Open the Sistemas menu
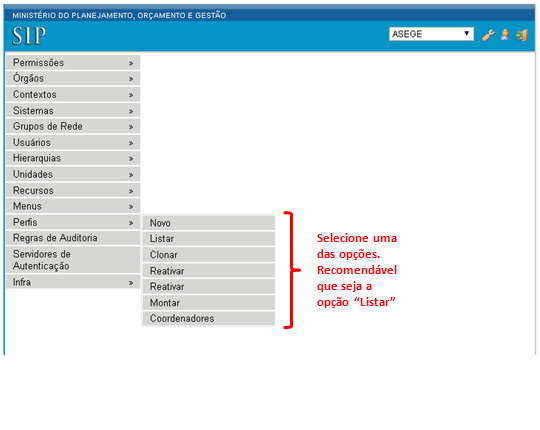 73,111
